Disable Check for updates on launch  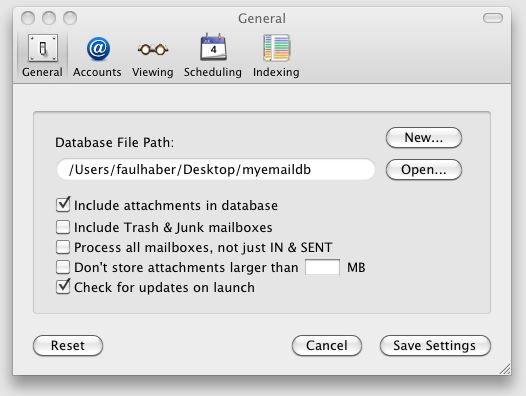click(x=63, y=287)
